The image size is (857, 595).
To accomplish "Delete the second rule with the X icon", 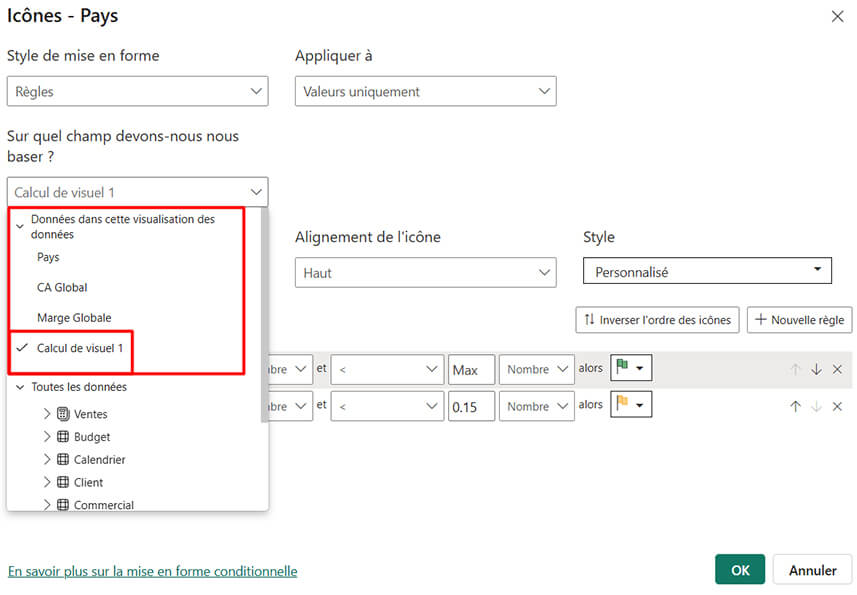I will pyautogui.click(x=836, y=406).
